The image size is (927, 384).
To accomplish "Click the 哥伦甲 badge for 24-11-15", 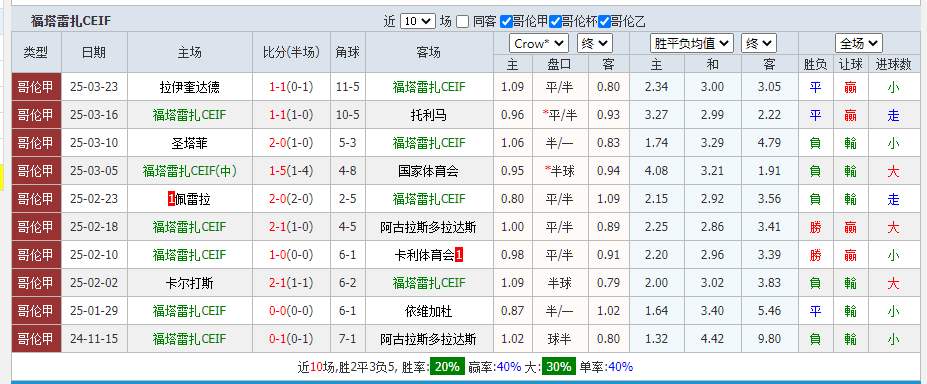I will click(x=36, y=339).
